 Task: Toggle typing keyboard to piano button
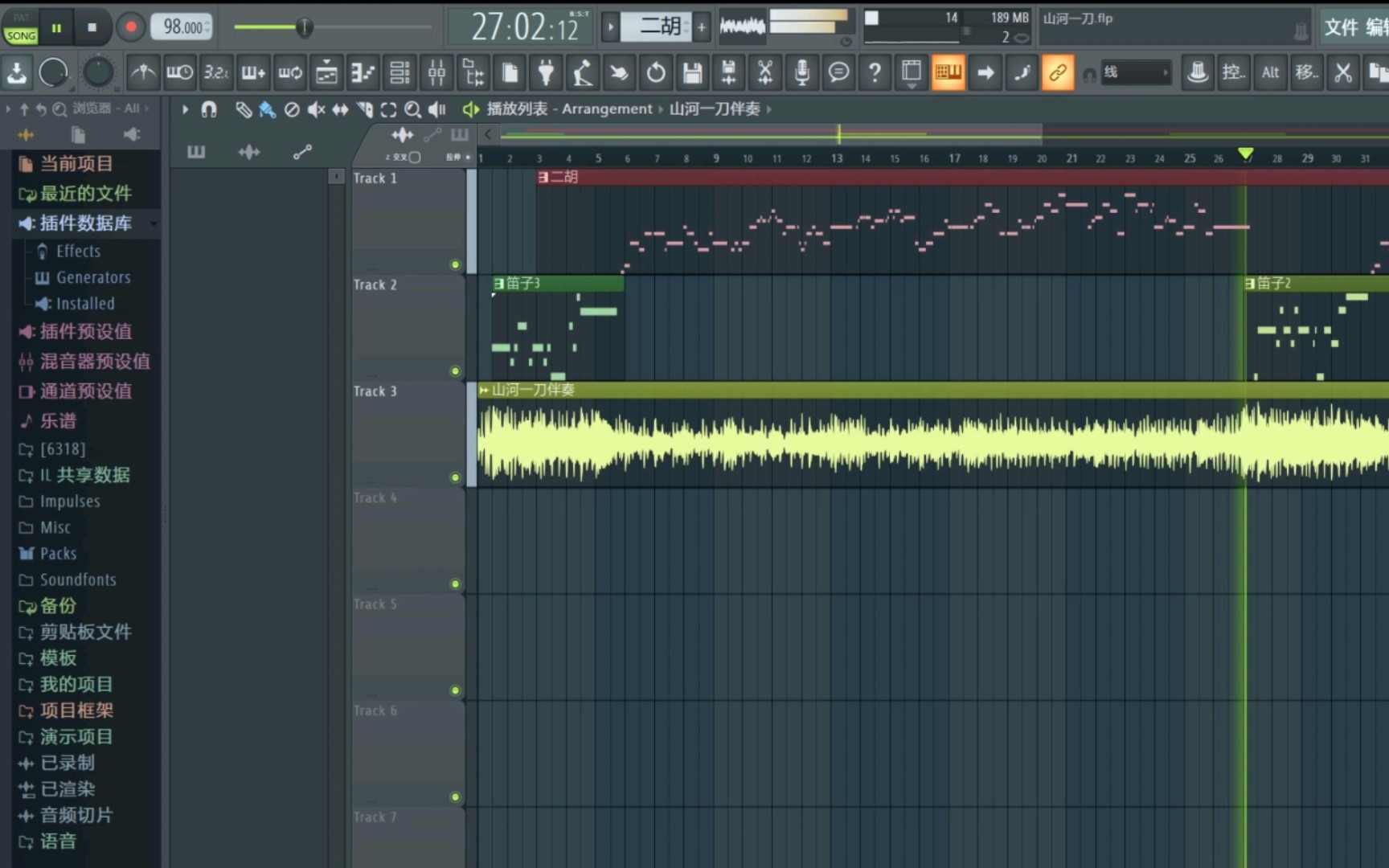pyautogui.click(x=949, y=73)
